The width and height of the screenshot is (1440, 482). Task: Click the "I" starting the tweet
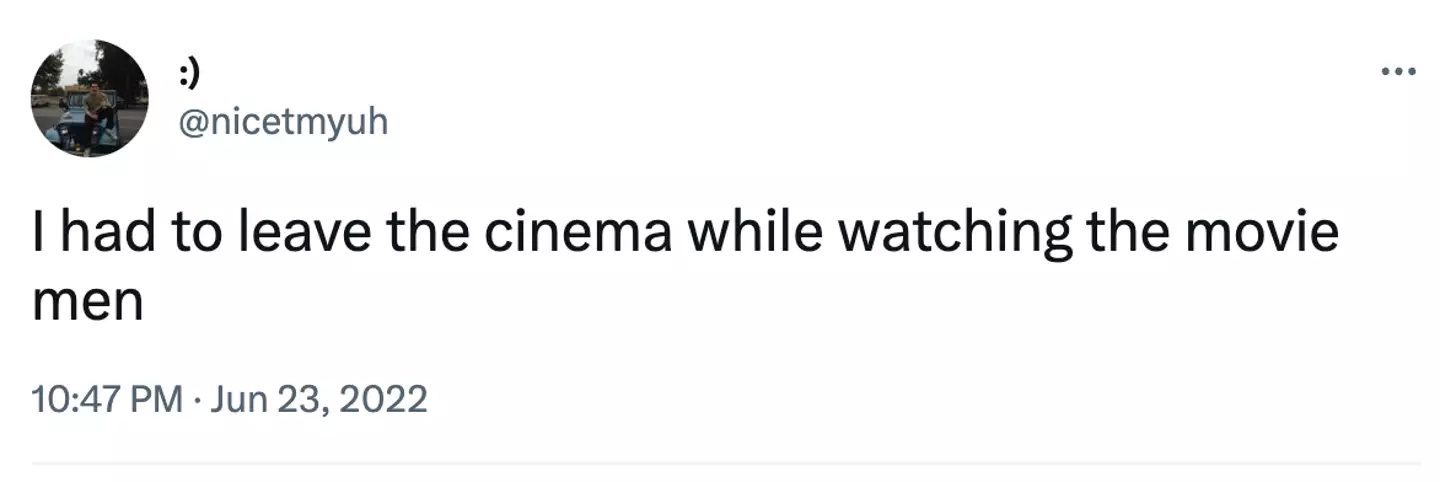(x=37, y=233)
